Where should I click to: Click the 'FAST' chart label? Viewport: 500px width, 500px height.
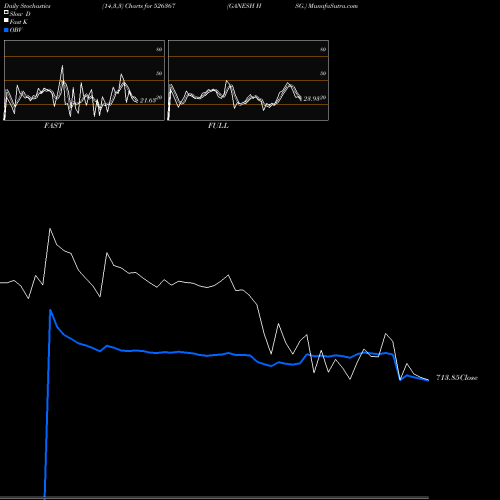coord(53,126)
